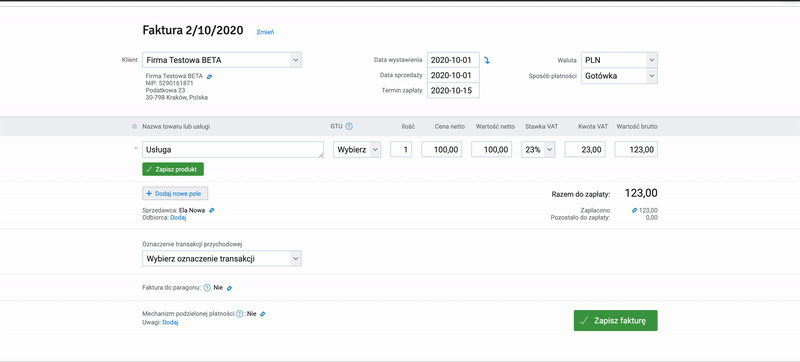
Task: Expand the Stawka VAT 23% dropdown
Action: pos(538,149)
